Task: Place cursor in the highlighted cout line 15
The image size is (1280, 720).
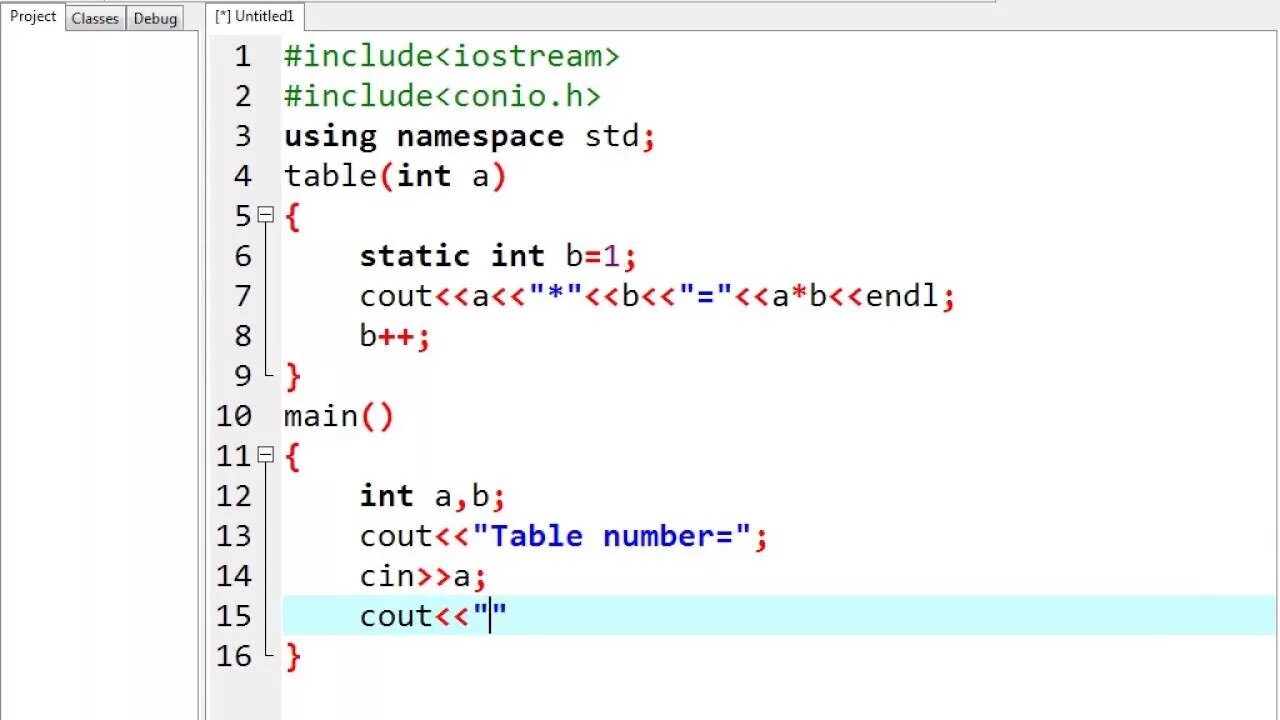Action: (779, 616)
